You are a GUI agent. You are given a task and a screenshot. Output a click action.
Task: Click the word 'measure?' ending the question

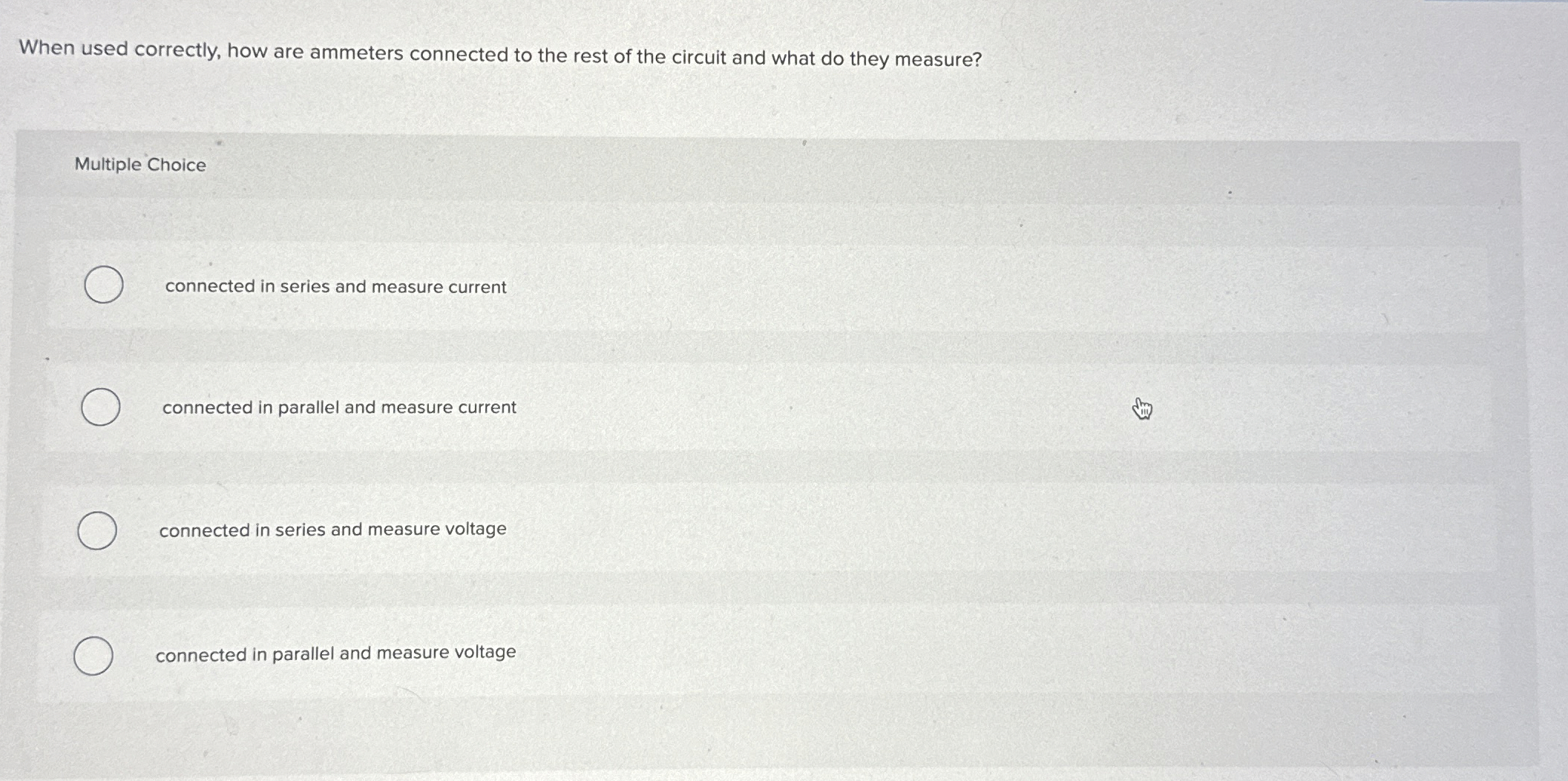[938, 59]
